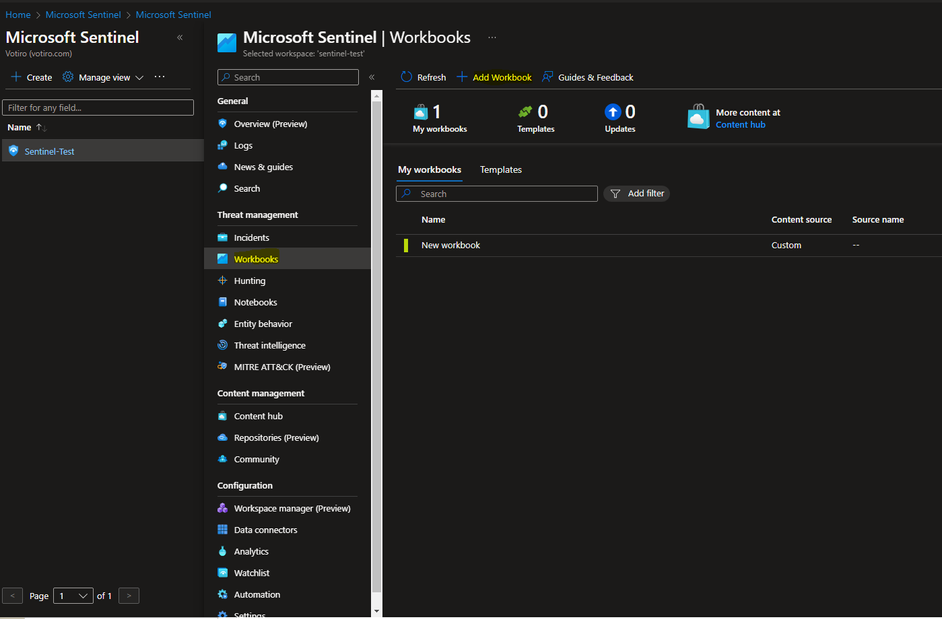Click the Sentinel-Test shield icon
Viewport: 942px width, 619px height.
click(x=13, y=151)
